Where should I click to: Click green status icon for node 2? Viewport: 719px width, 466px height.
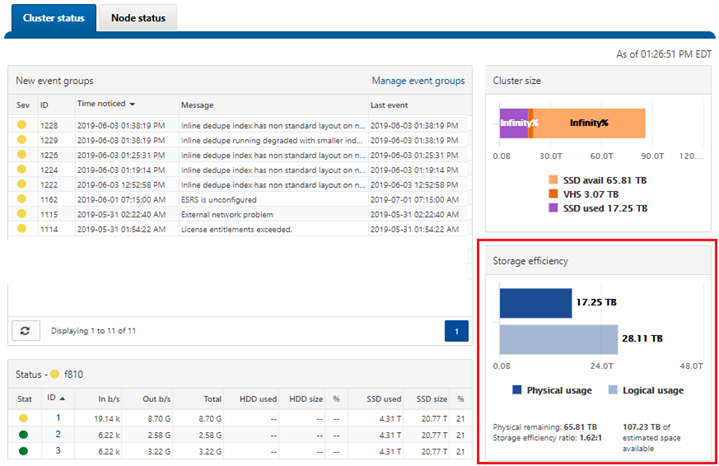pyautogui.click(x=22, y=434)
